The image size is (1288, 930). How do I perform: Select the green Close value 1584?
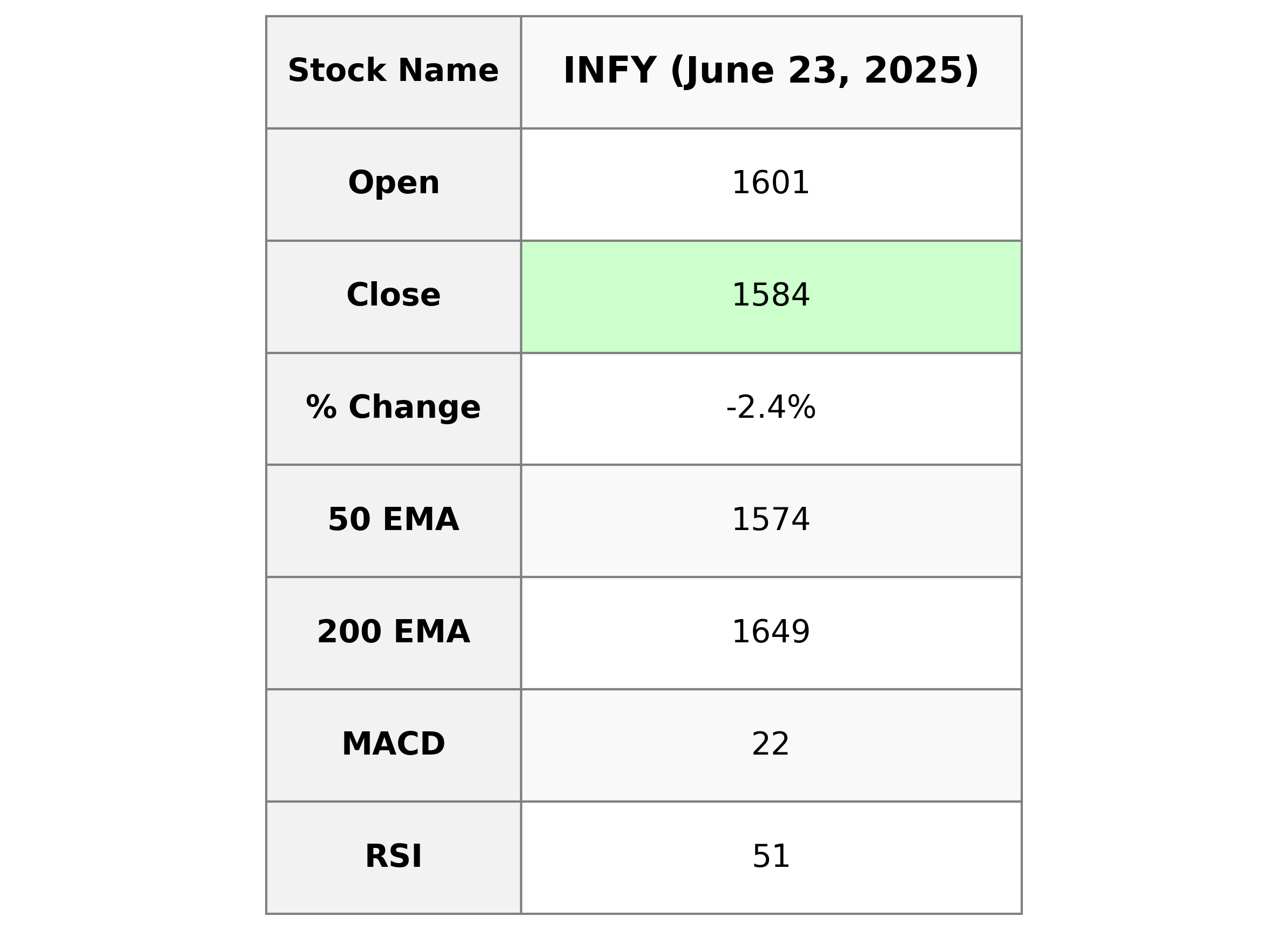point(771,296)
